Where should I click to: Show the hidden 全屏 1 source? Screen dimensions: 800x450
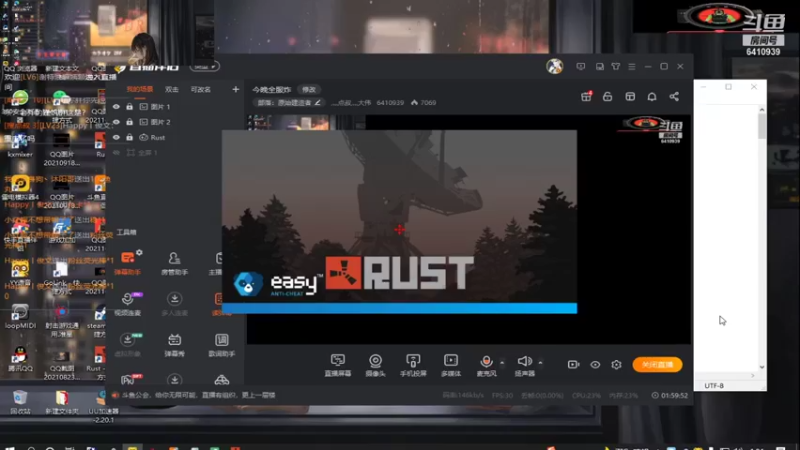tap(116, 153)
